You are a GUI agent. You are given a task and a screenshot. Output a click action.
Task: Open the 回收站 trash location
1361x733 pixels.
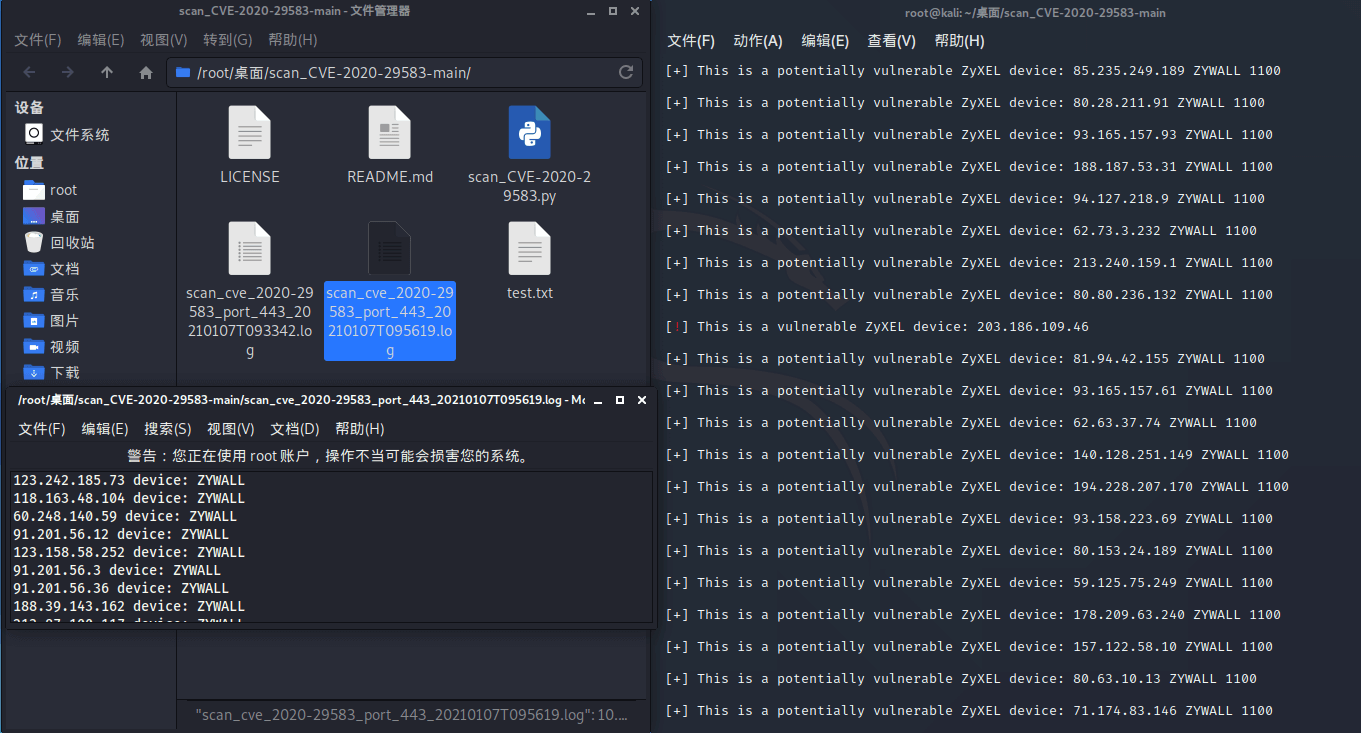(72, 243)
